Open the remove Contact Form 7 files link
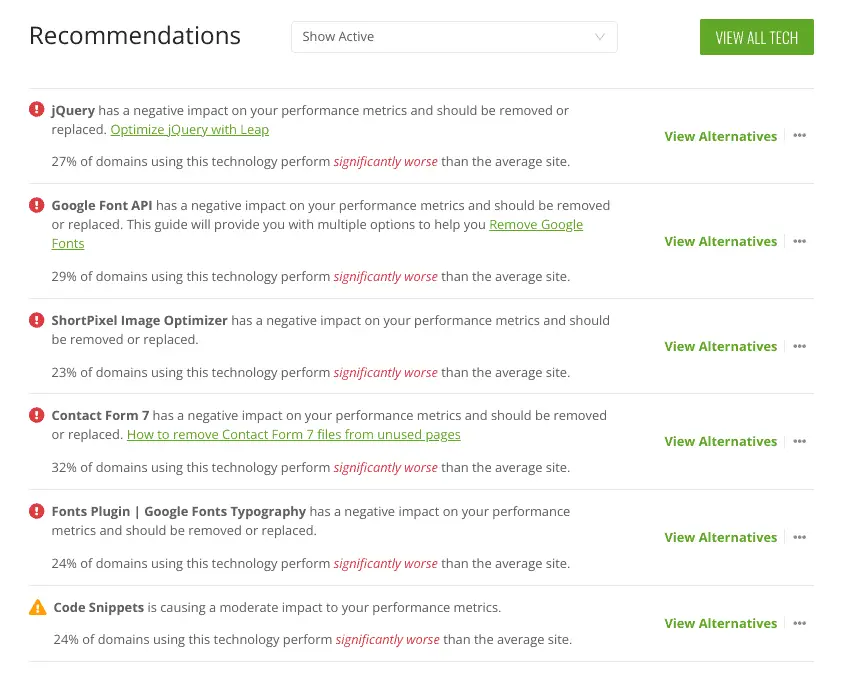Screen dimensions: 844x678 click(x=293, y=434)
